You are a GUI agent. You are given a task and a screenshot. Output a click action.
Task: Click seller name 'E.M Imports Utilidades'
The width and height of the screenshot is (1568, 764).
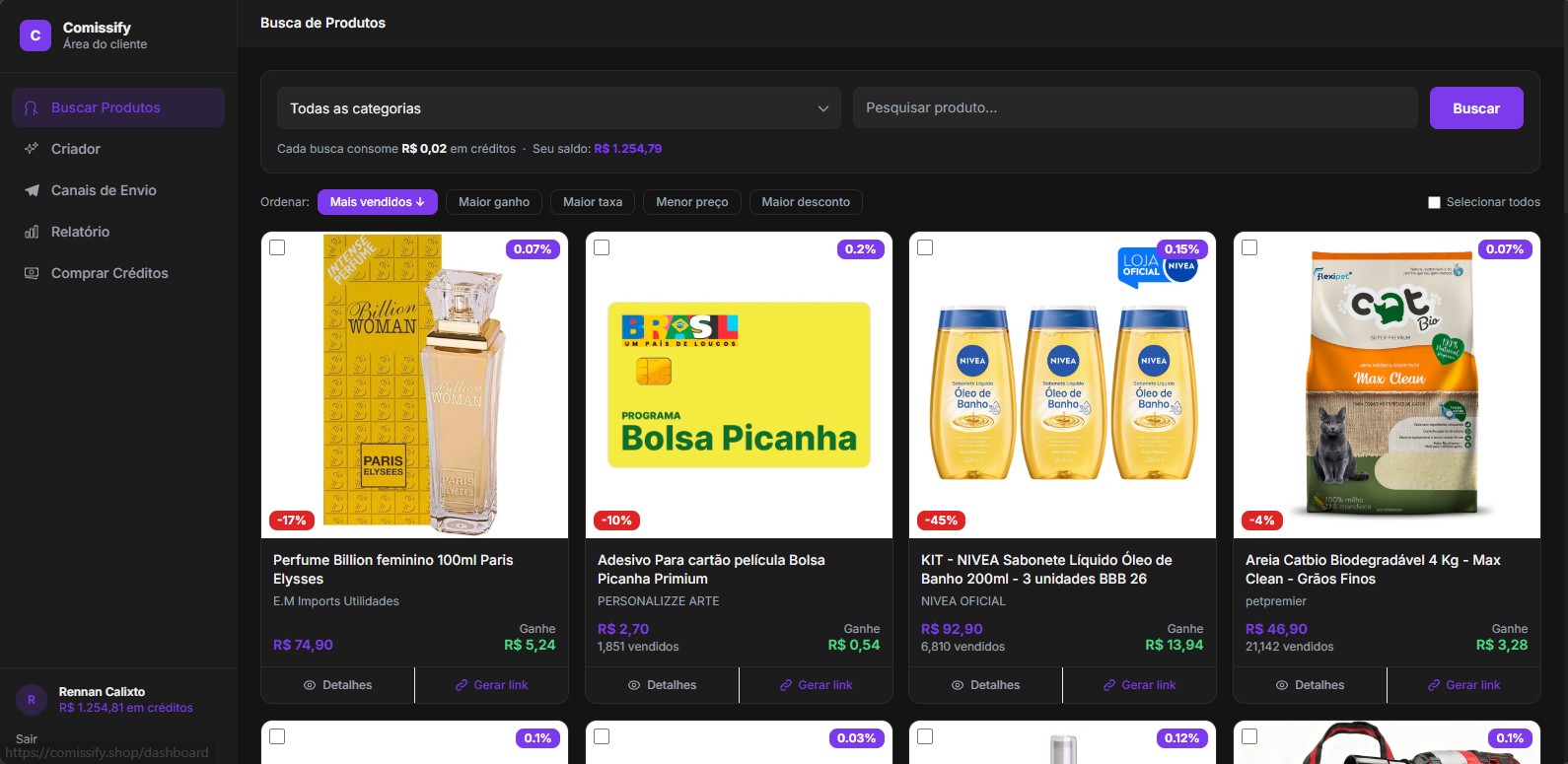pos(336,601)
